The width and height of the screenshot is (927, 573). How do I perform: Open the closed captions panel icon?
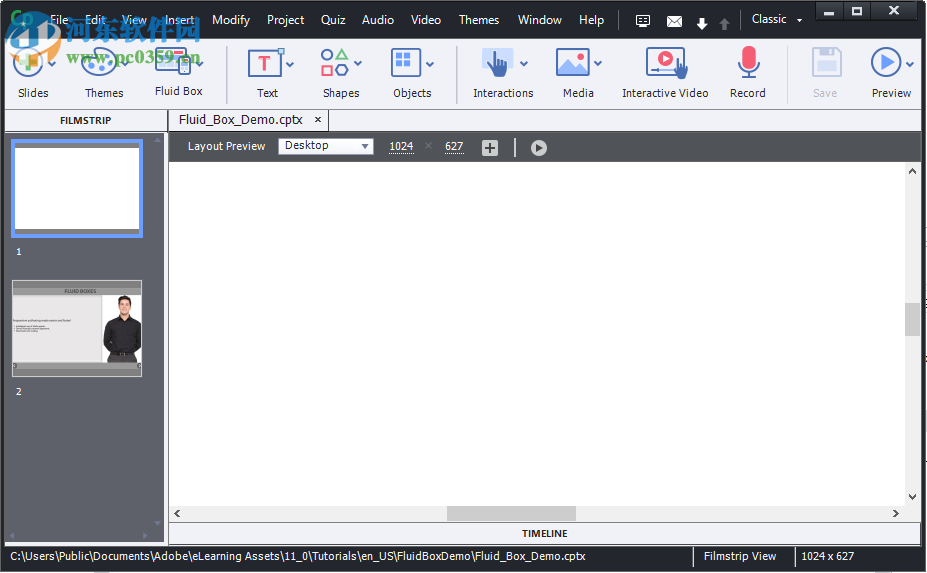click(x=643, y=21)
